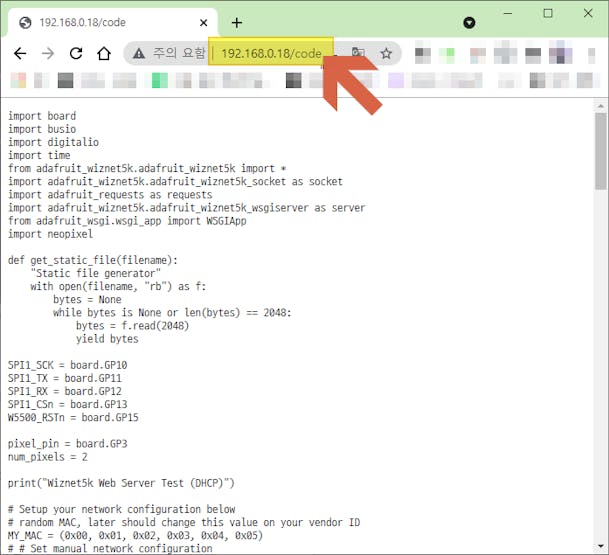This screenshot has height=555, width=609.
Task: Click 'import ...adafruit_wiznet5k_socket as socket' line
Action: point(175,182)
